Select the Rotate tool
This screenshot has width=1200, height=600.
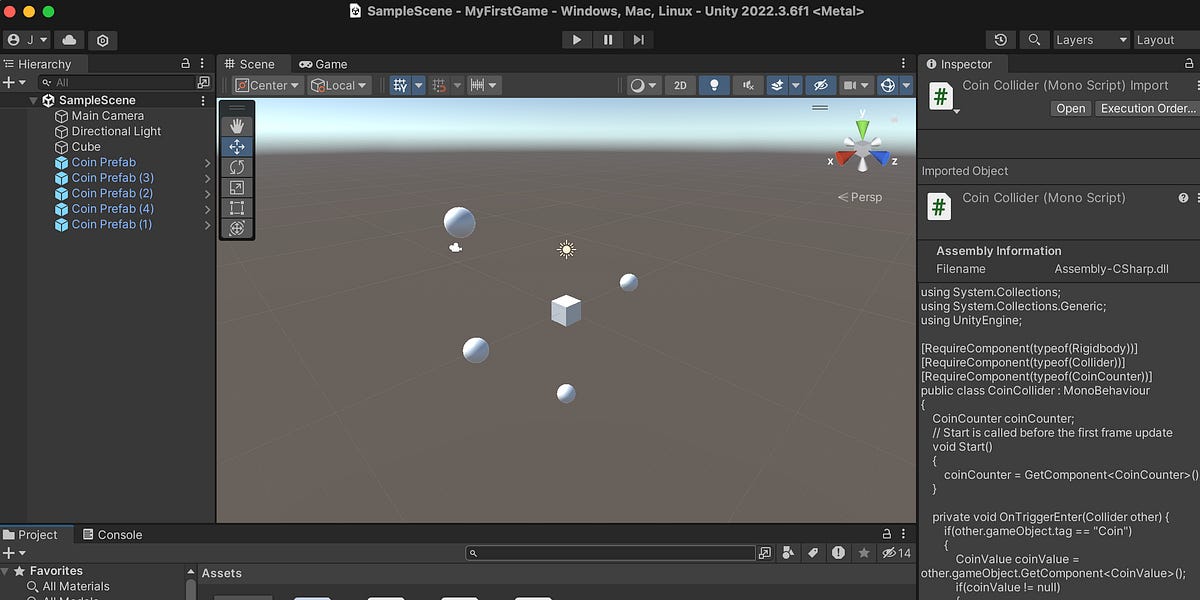[x=237, y=167]
